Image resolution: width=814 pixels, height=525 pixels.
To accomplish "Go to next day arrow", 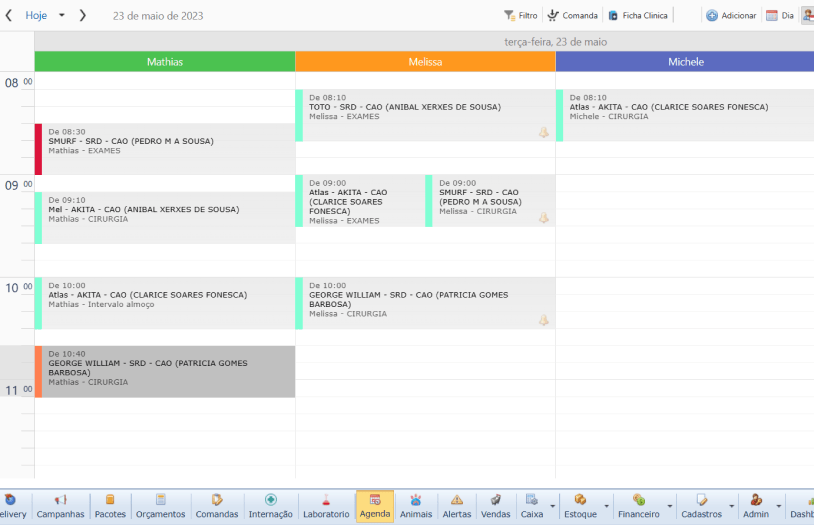I will [x=83, y=16].
